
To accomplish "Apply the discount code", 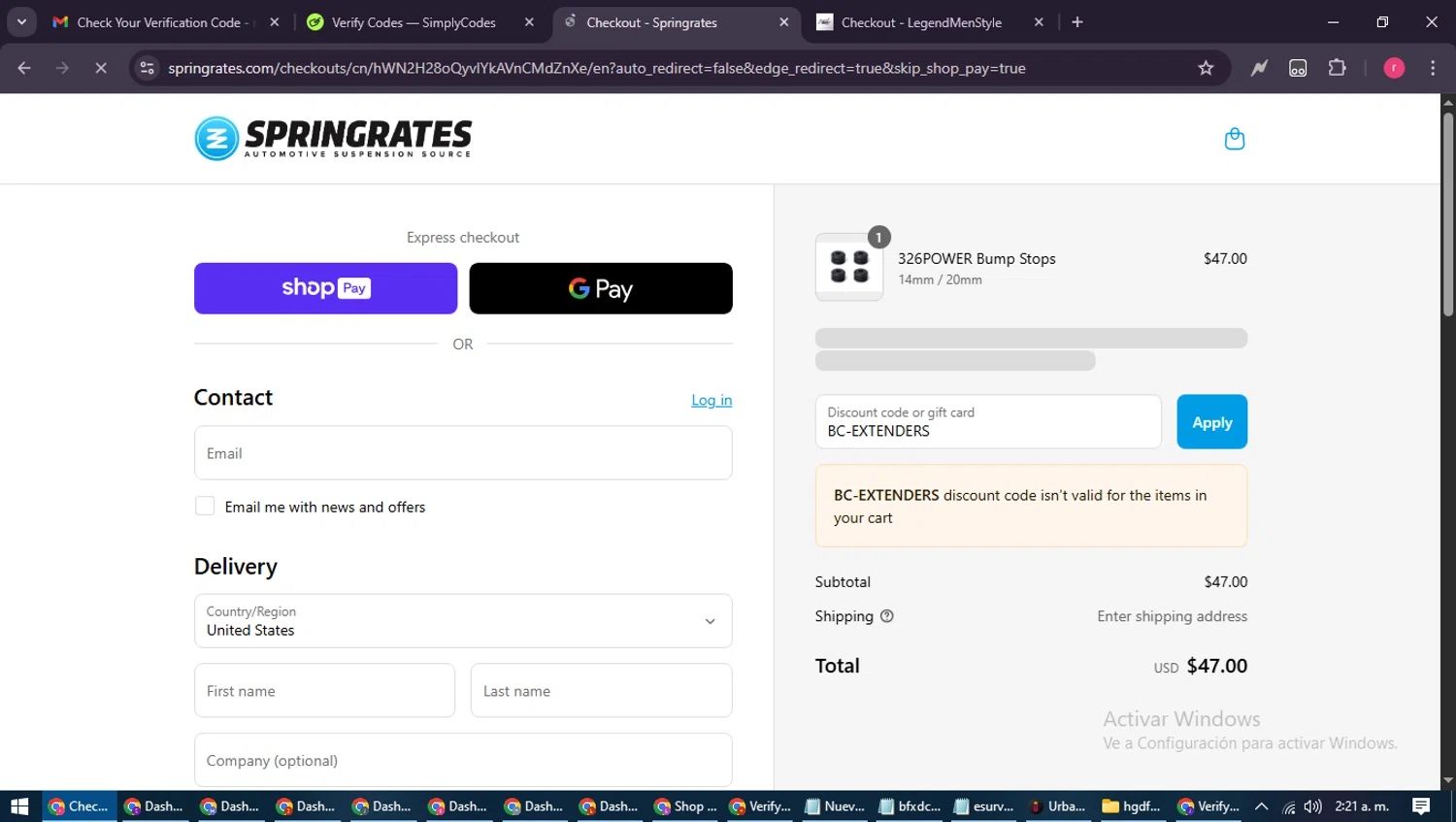I will pyautogui.click(x=1211, y=422).
